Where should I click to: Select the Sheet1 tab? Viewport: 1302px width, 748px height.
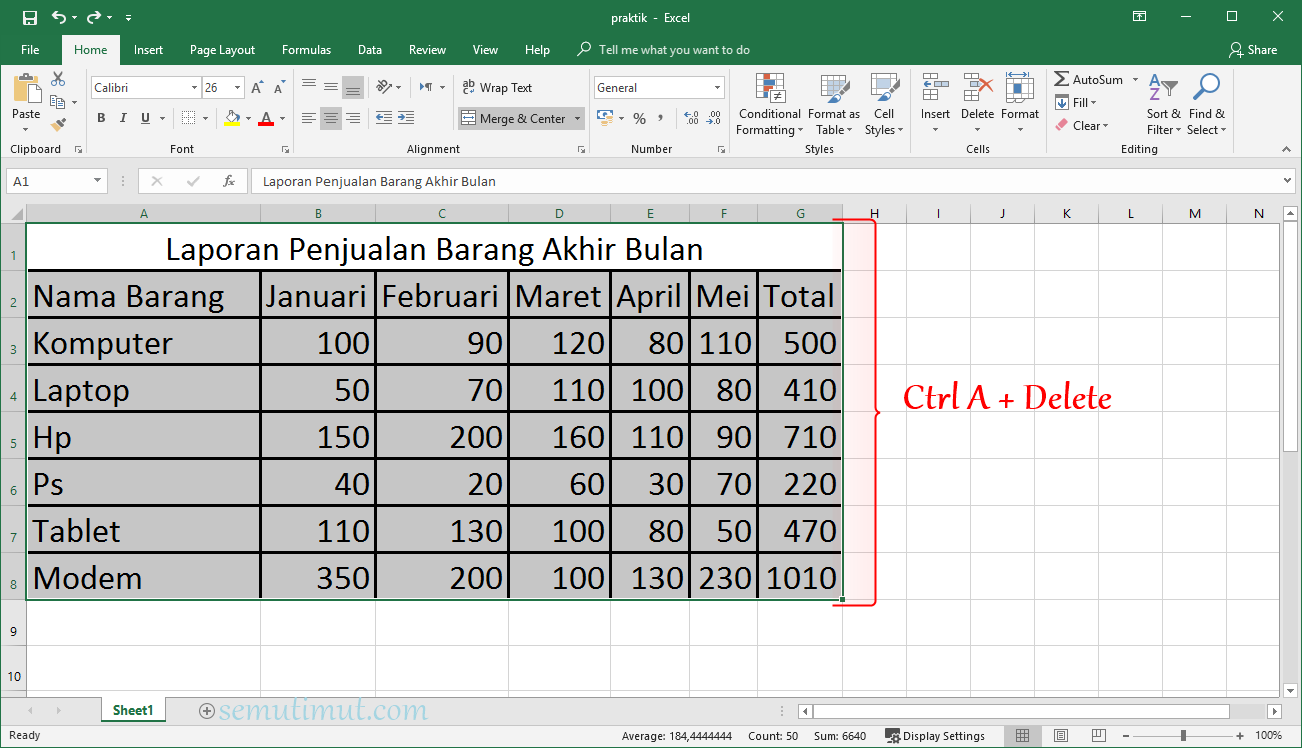pos(133,711)
